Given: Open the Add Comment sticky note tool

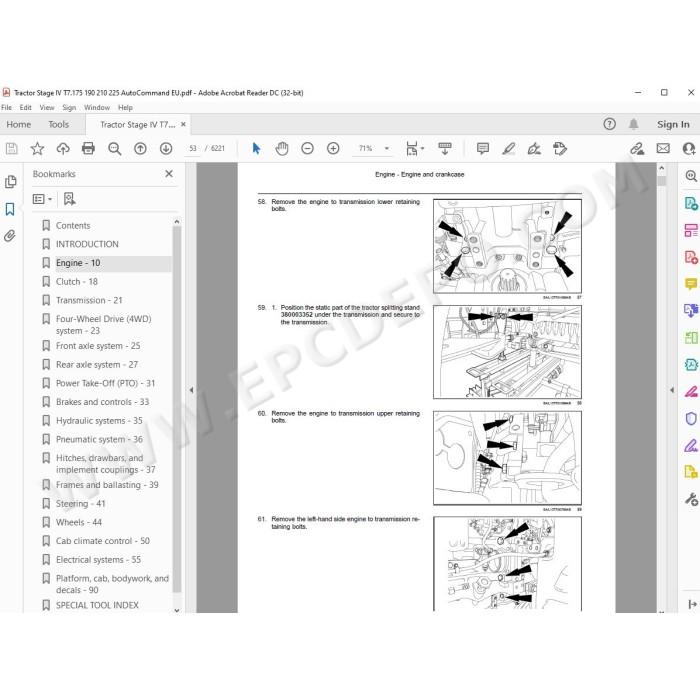Looking at the screenshot, I should pyautogui.click(x=483, y=148).
